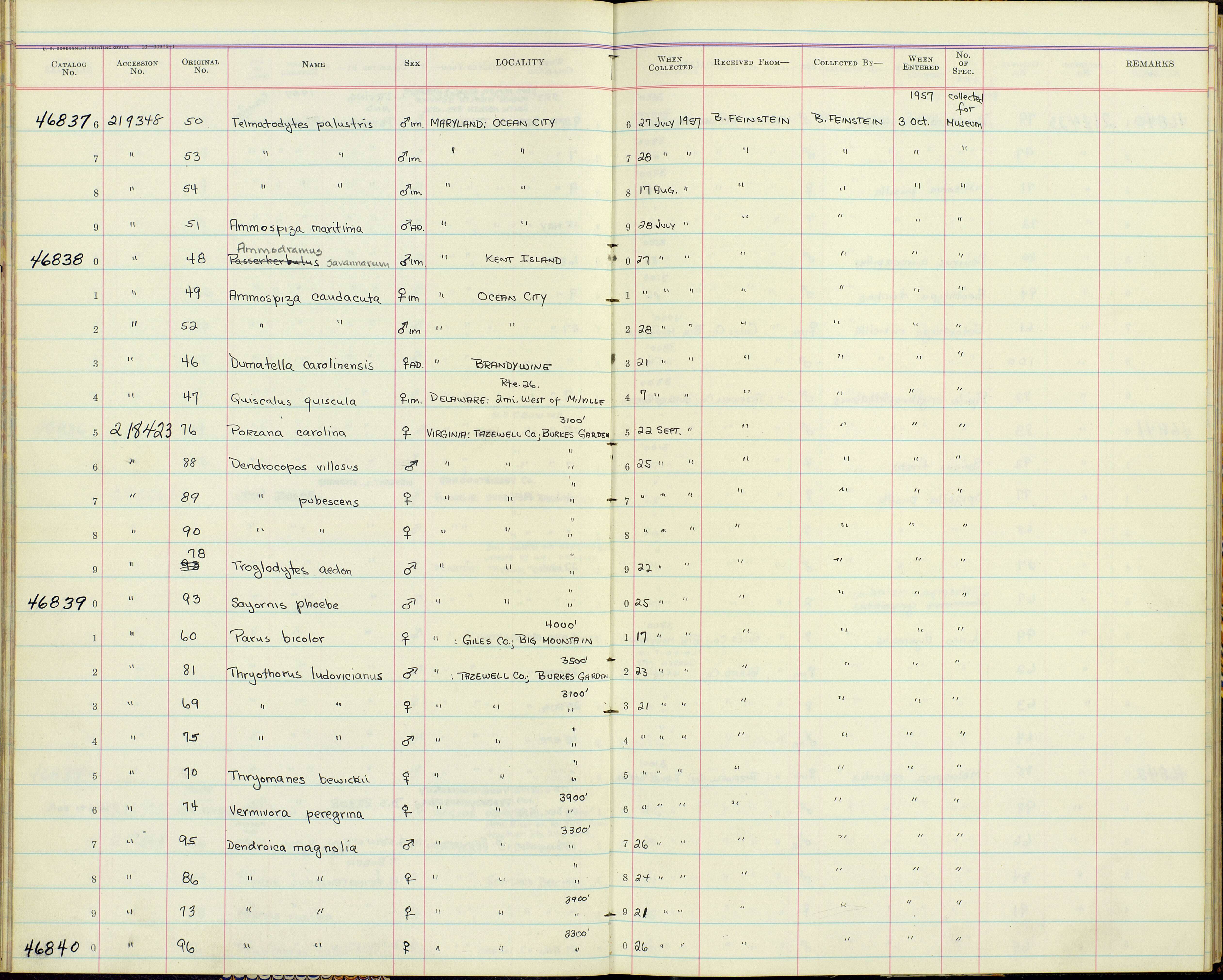The image size is (1223, 980).
Task: Click the 'Received From—' column header
Action: (x=751, y=62)
